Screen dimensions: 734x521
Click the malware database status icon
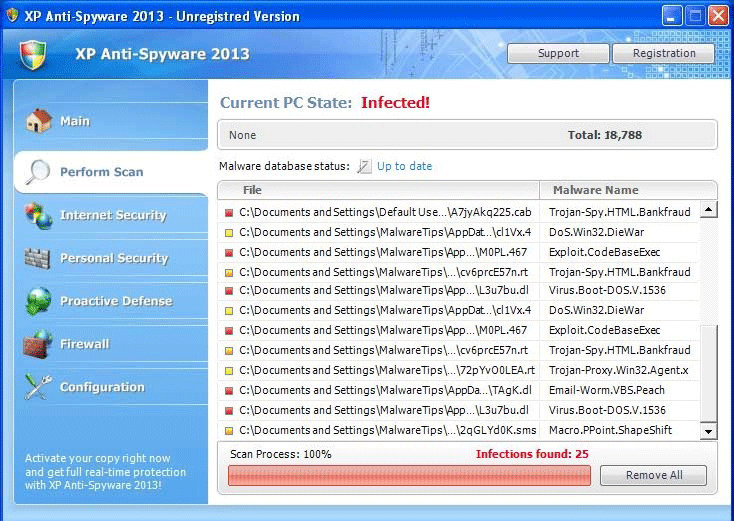point(364,166)
